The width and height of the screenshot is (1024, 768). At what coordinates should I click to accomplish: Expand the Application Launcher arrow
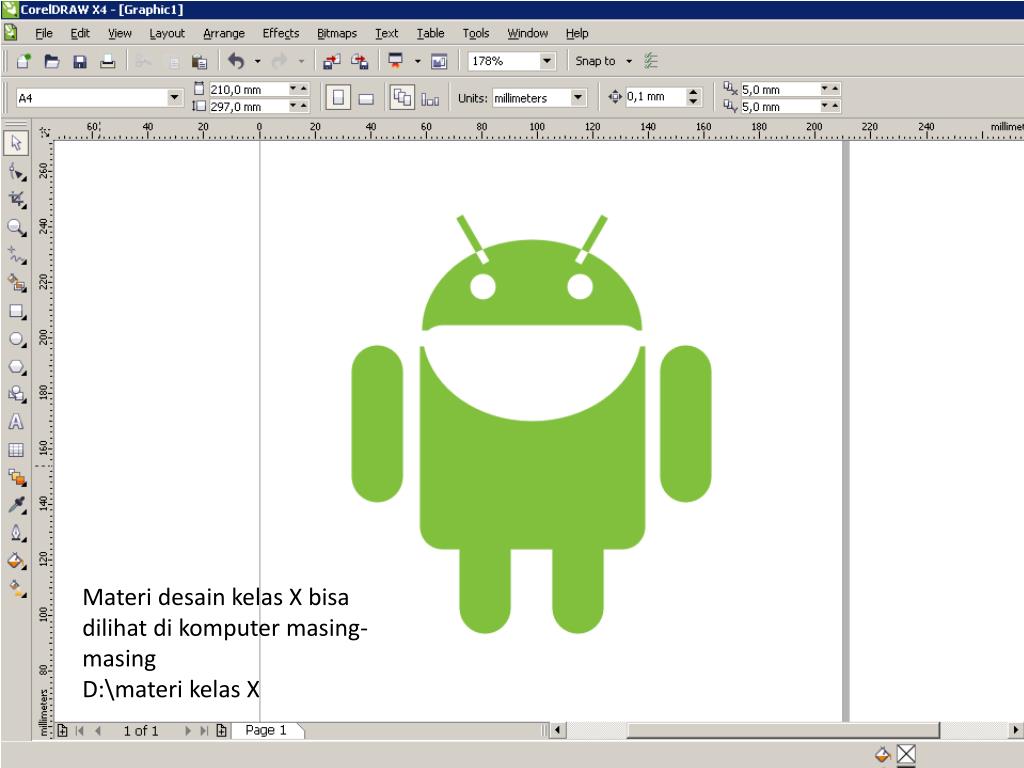[417, 61]
